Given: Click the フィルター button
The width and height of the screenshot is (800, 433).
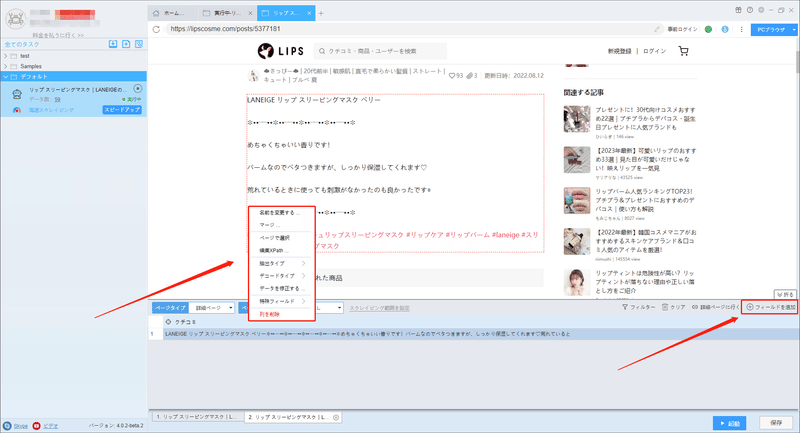Looking at the screenshot, I should 638,307.
